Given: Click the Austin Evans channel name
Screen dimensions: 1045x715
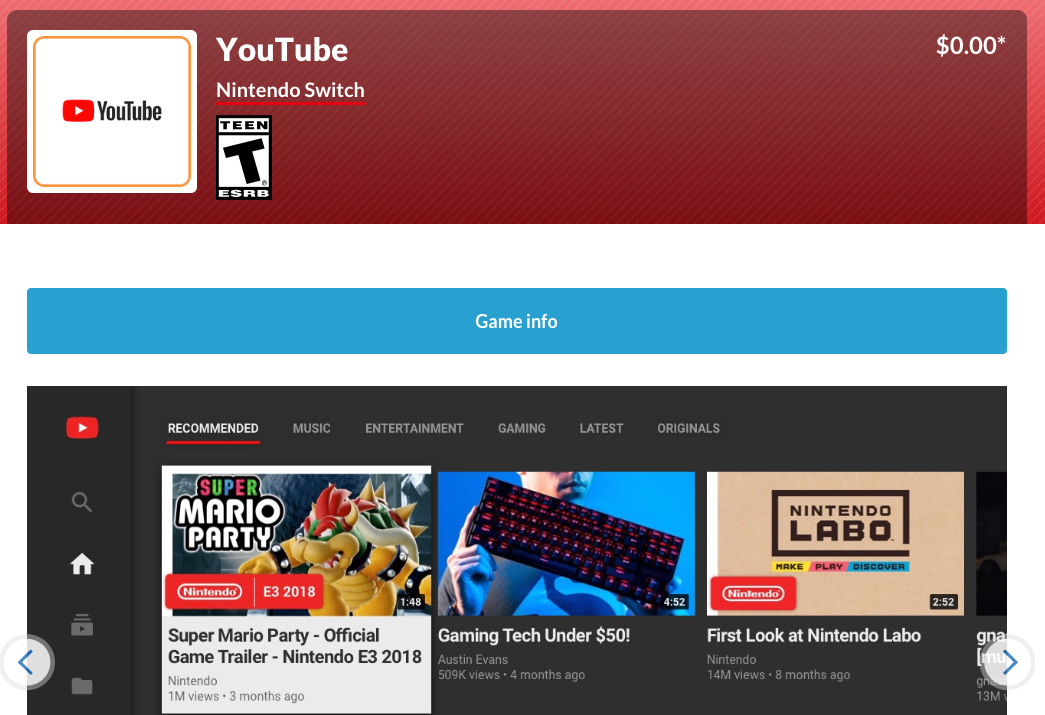Looking at the screenshot, I should click(473, 660).
